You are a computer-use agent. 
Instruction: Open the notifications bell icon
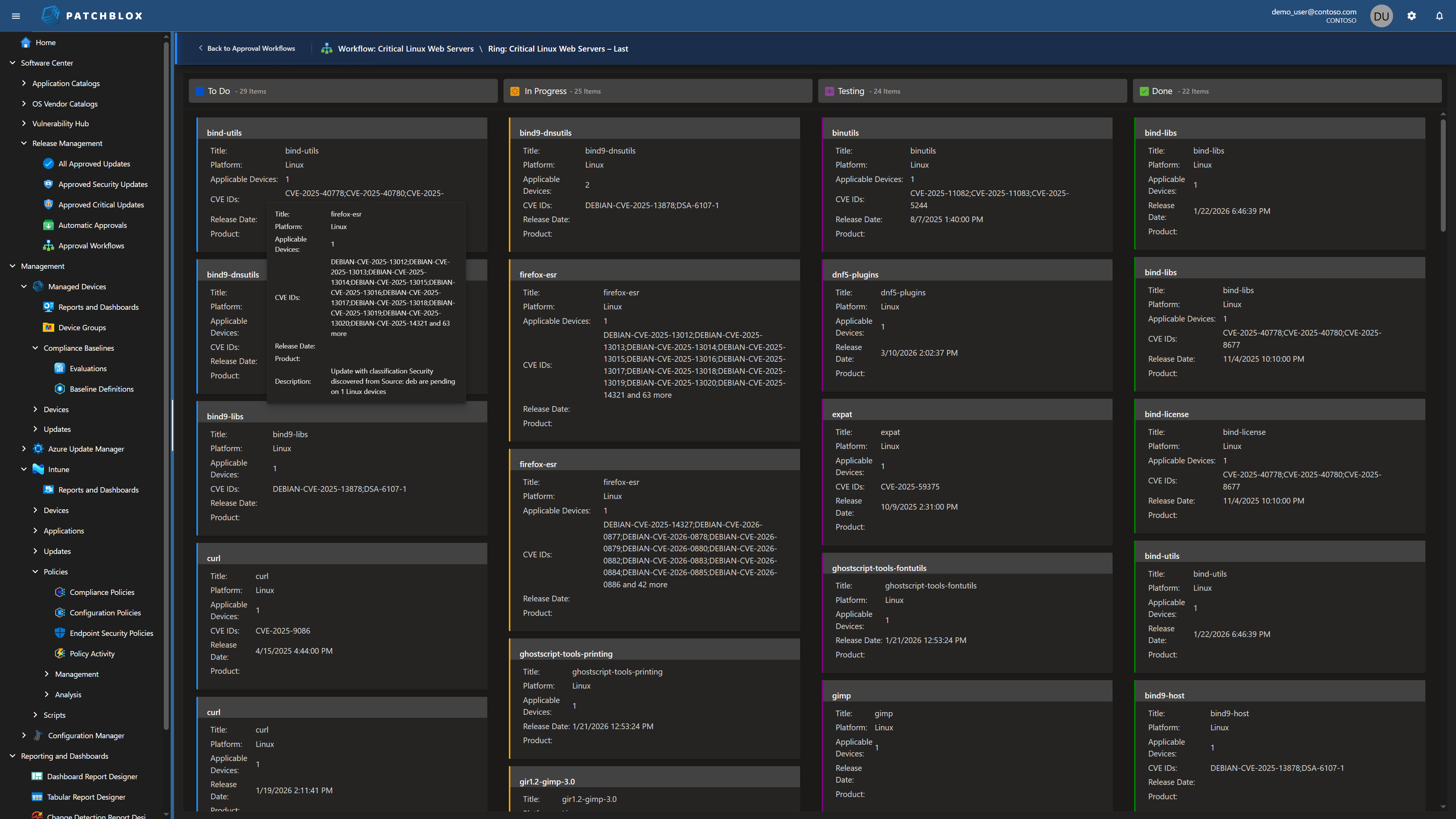tap(1439, 15)
